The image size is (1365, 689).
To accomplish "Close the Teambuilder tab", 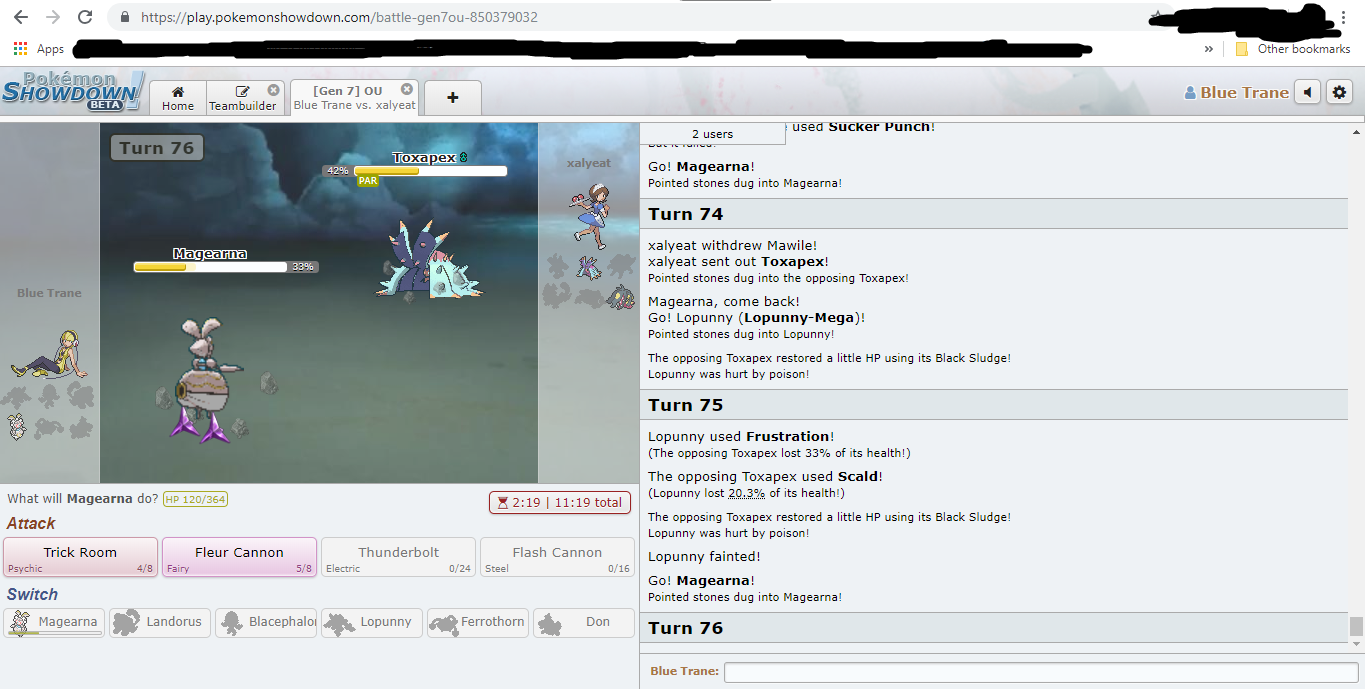I will click(x=273, y=90).
